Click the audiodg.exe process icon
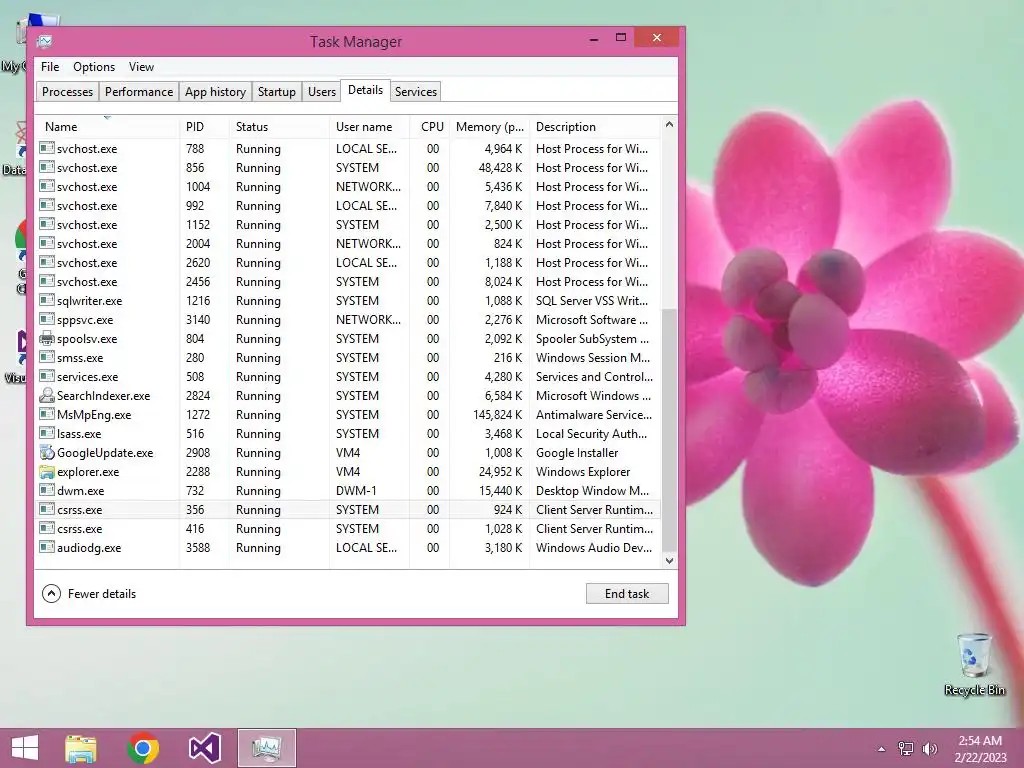Viewport: 1024px width, 768px height. click(46, 547)
